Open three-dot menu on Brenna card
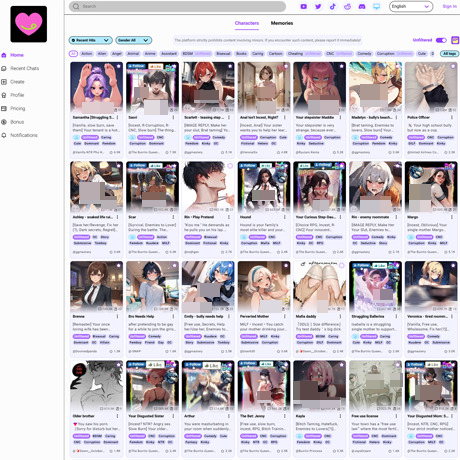Viewport: 460px width, 460px height. pyautogui.click(x=117, y=316)
